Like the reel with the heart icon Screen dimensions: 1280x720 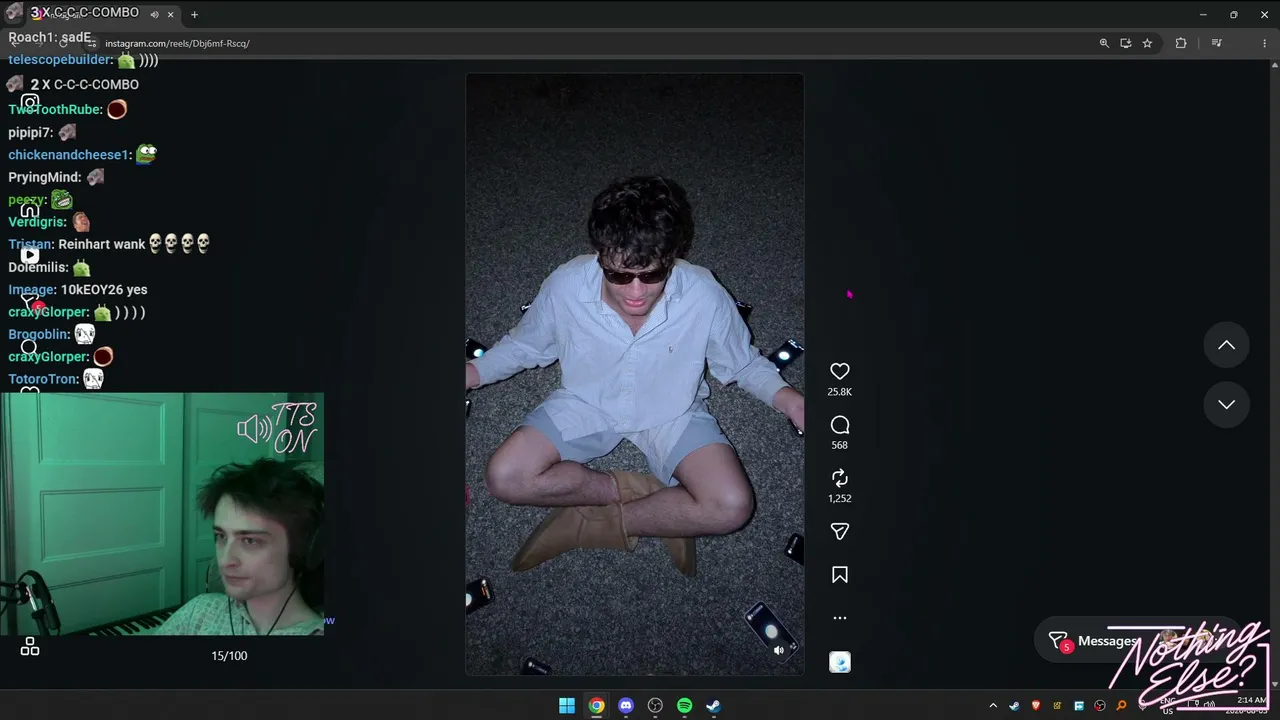pyautogui.click(x=840, y=372)
